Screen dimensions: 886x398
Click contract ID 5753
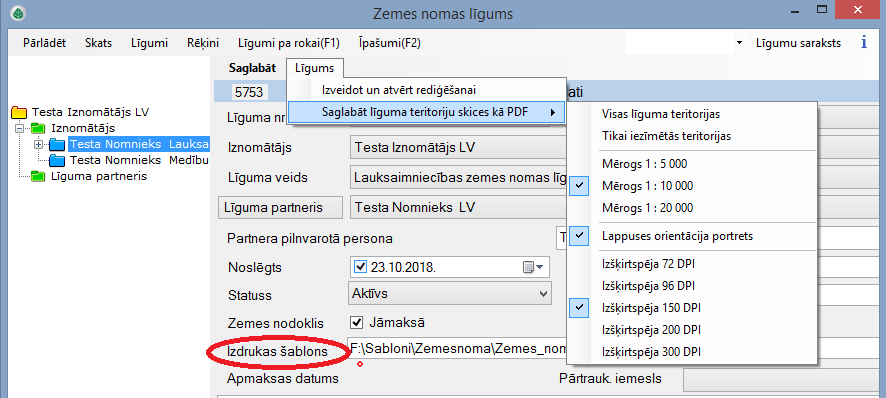249,93
